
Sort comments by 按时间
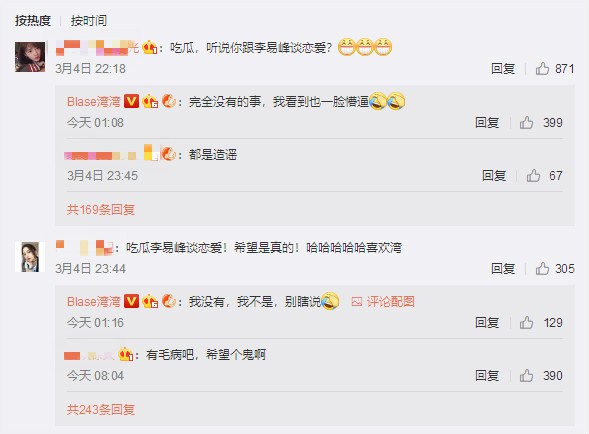pyautogui.click(x=89, y=20)
